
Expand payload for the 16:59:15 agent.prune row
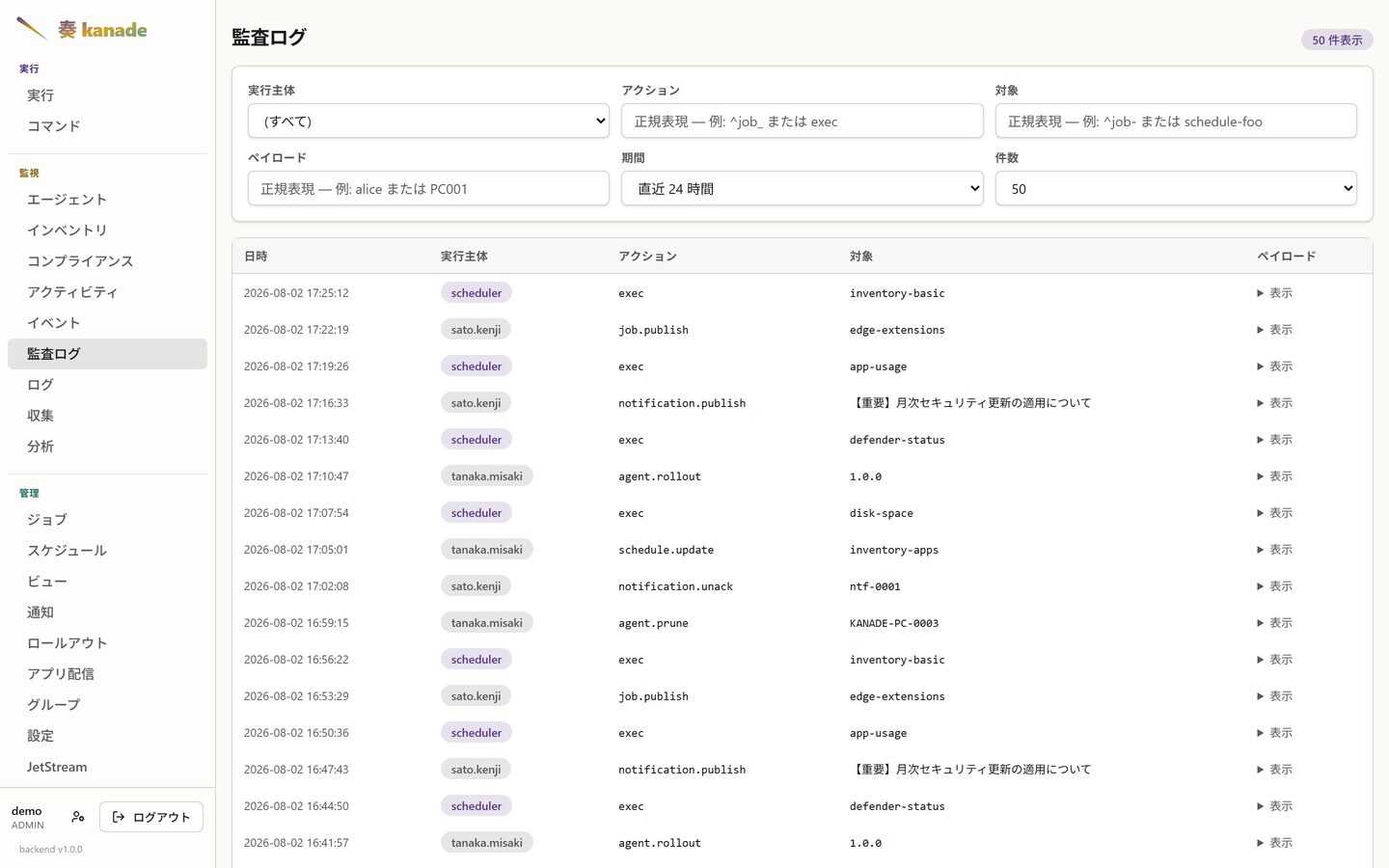(x=1274, y=623)
